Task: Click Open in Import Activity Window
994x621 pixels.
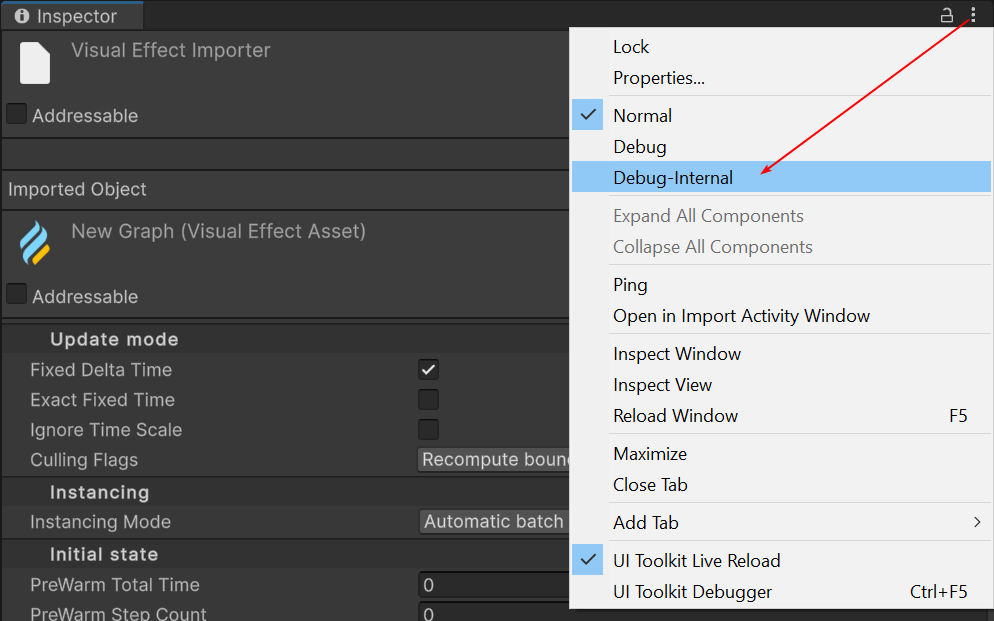Action: point(741,316)
